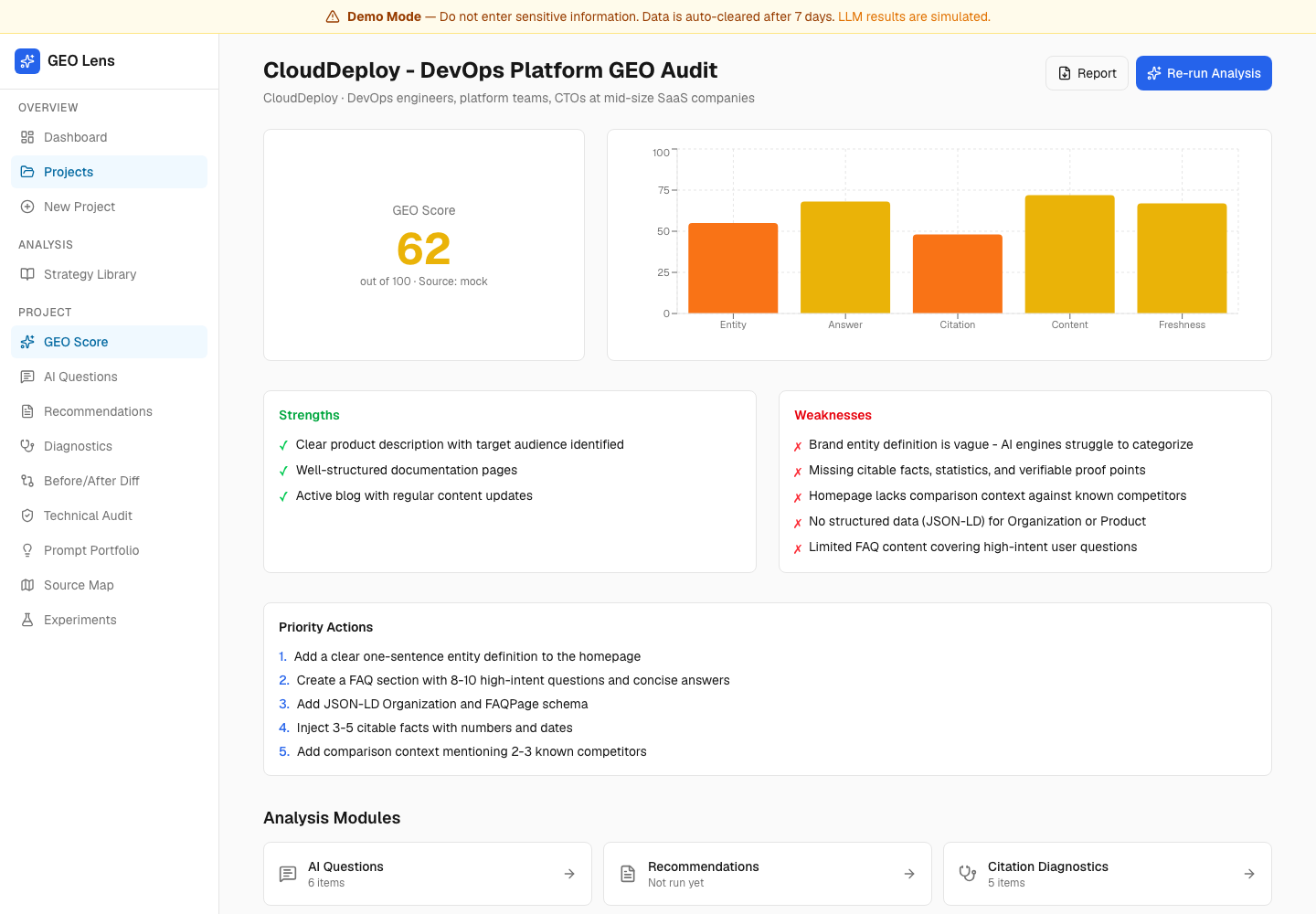Click the page title CloudDeploy GEO Audit
The image size is (1316, 914).
click(490, 70)
